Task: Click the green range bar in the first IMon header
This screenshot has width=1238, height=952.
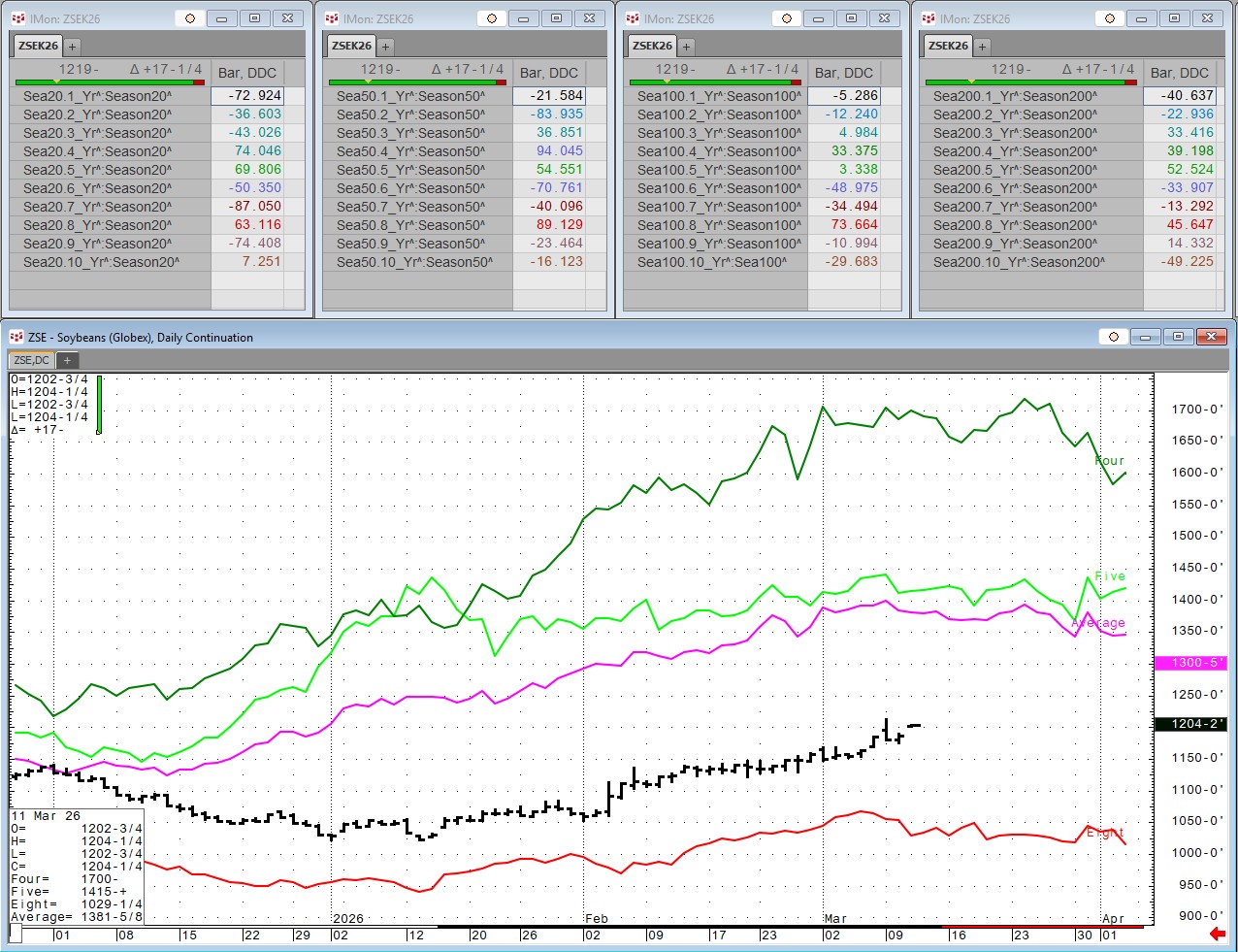Action: tap(107, 82)
